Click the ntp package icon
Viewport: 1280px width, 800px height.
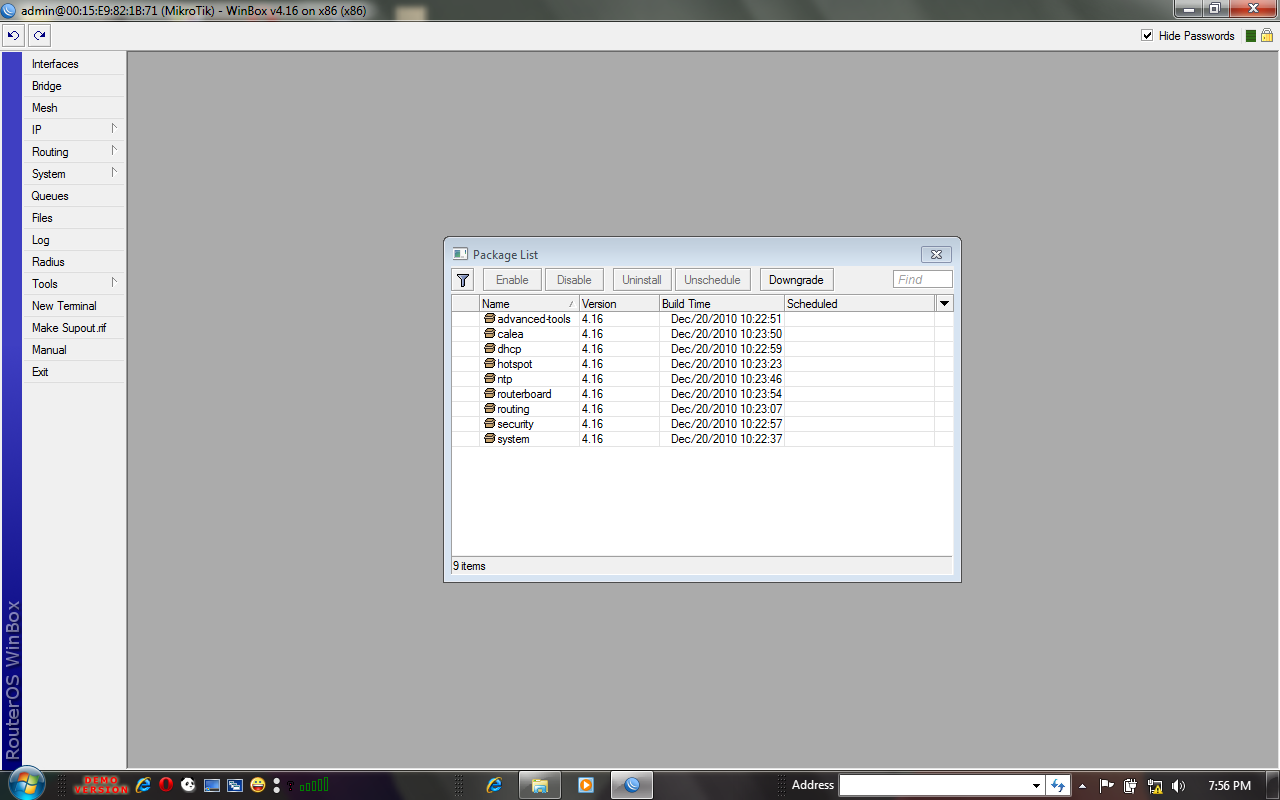(x=490, y=378)
